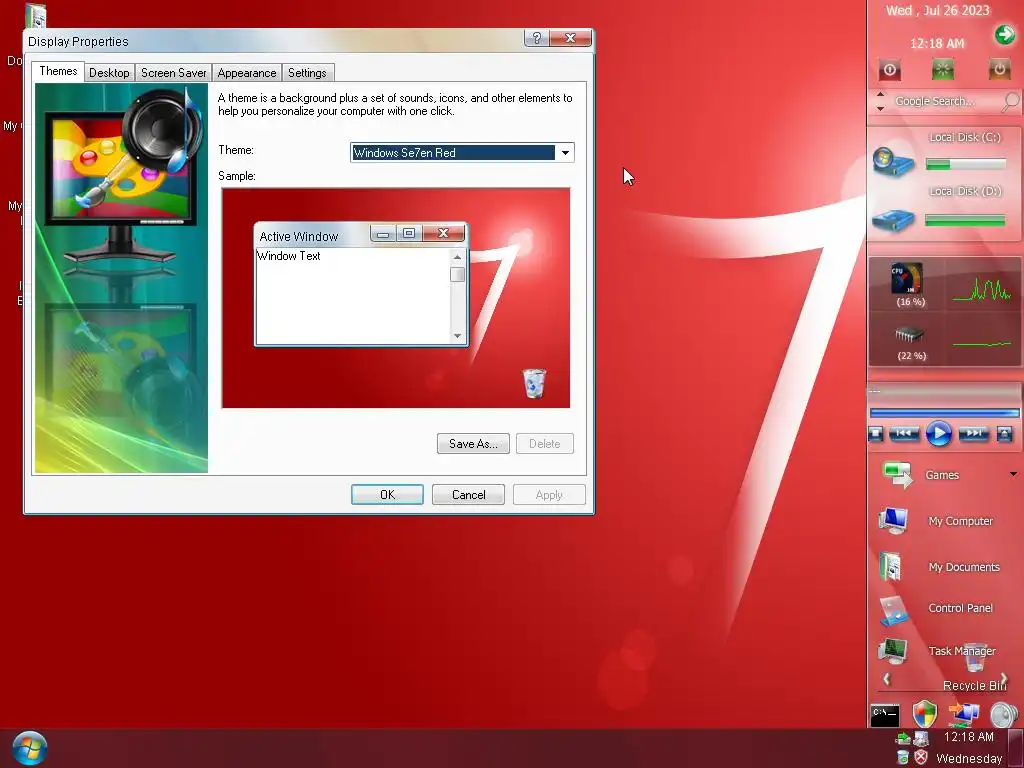The image size is (1024, 768).
Task: Expand the Games dropdown arrow
Action: (x=1014, y=474)
